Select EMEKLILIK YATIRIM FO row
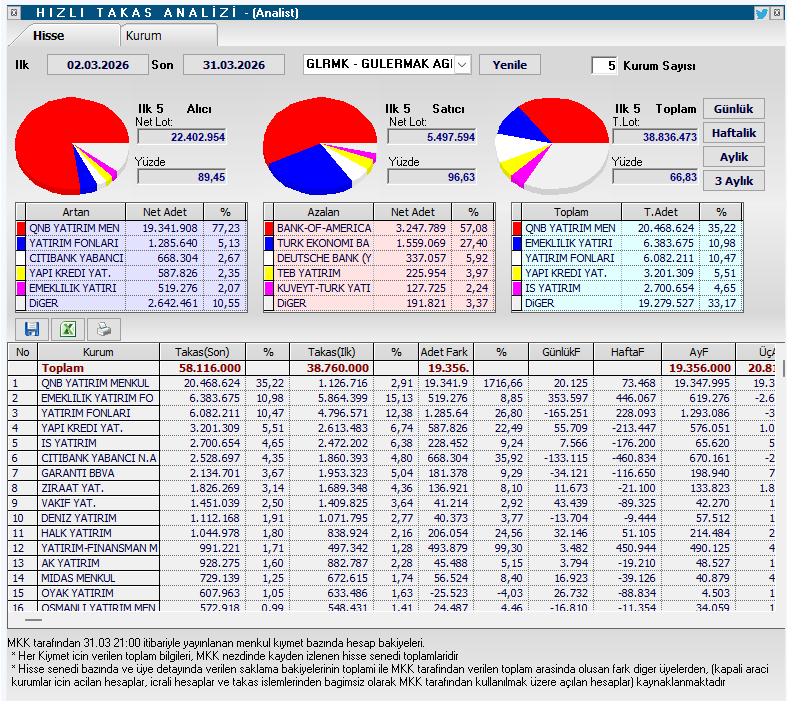 391,398
